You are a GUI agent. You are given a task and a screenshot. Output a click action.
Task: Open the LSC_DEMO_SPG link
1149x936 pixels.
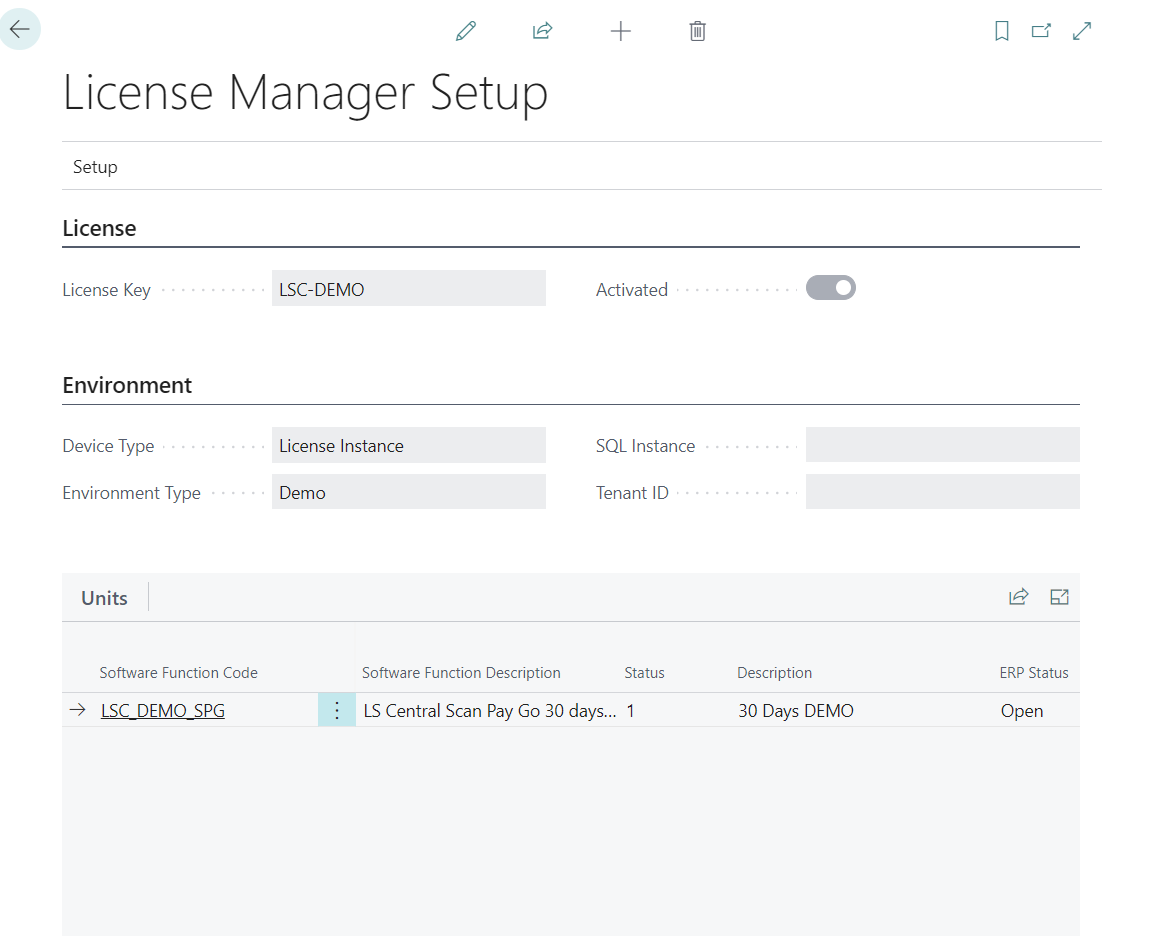point(163,711)
